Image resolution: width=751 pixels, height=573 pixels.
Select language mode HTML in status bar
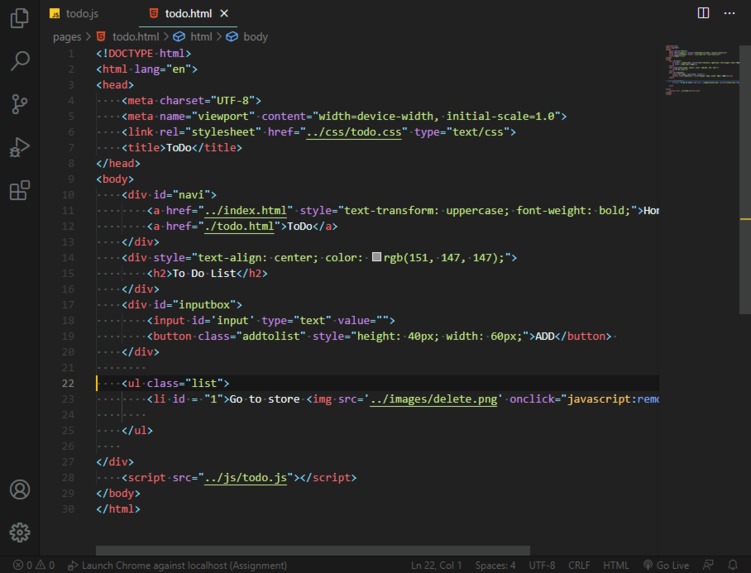click(616, 565)
